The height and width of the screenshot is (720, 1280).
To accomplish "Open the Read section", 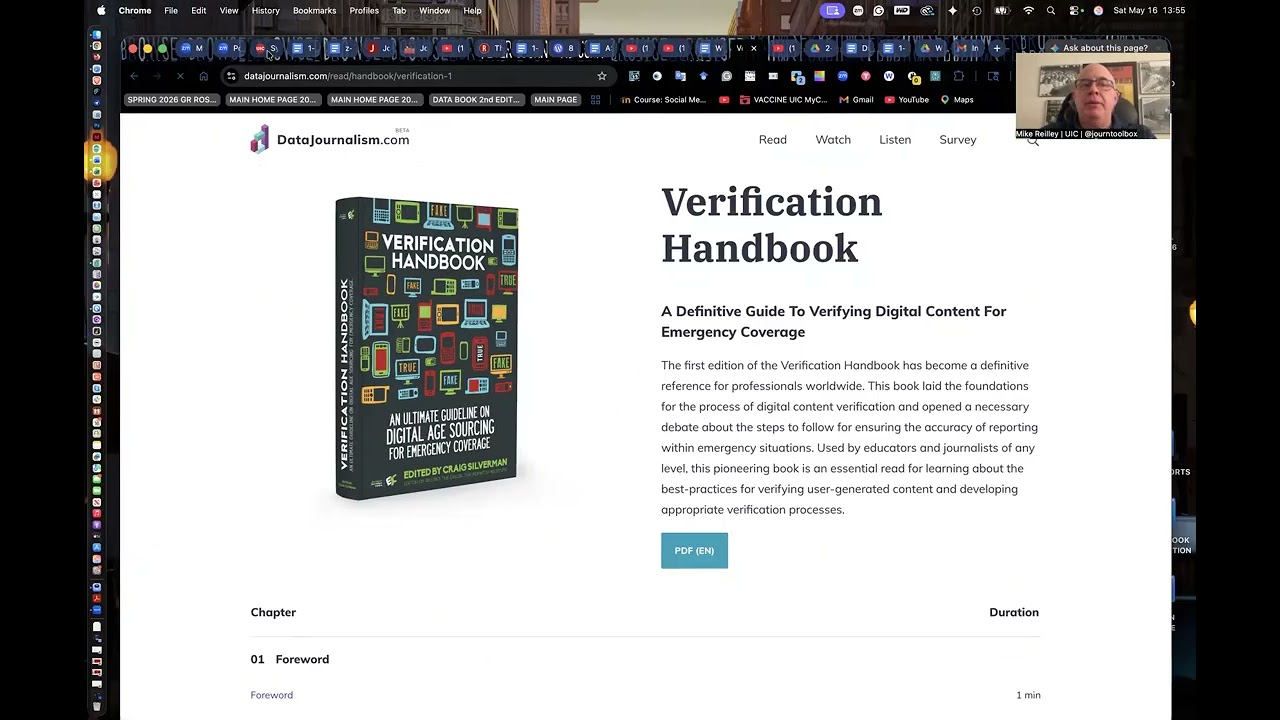I will tap(773, 140).
